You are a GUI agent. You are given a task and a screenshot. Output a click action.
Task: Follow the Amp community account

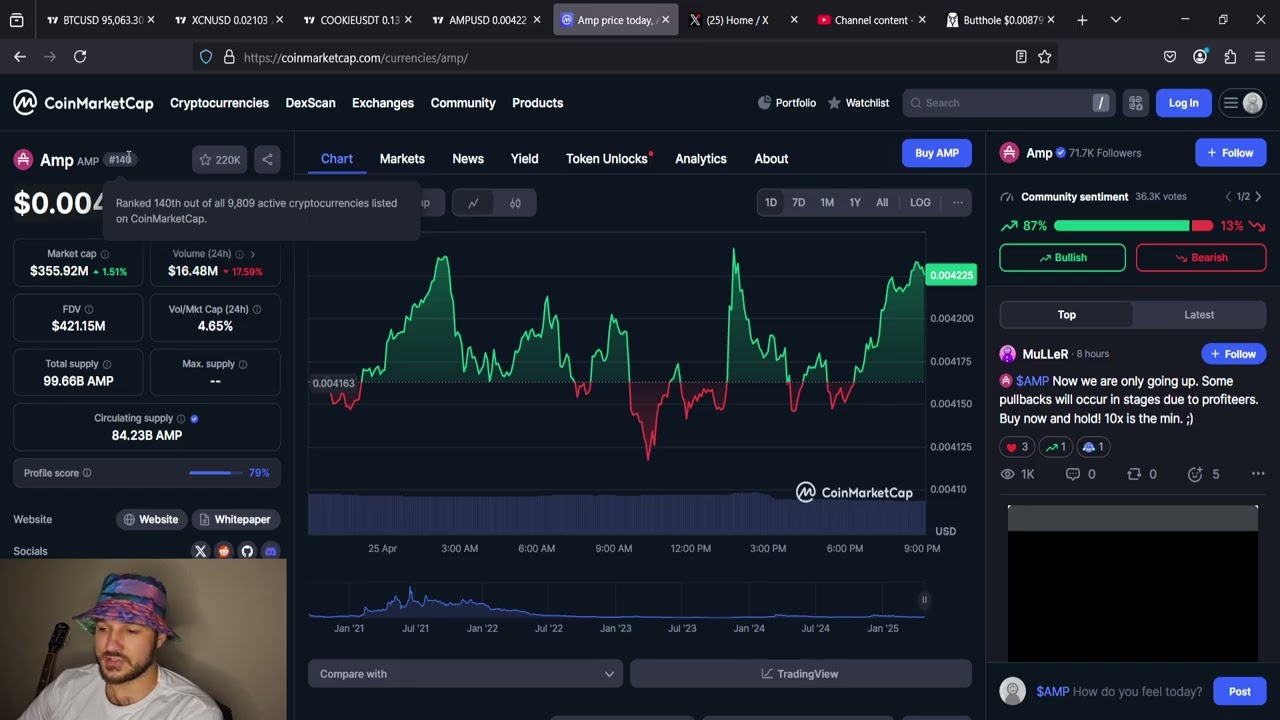(x=1230, y=153)
